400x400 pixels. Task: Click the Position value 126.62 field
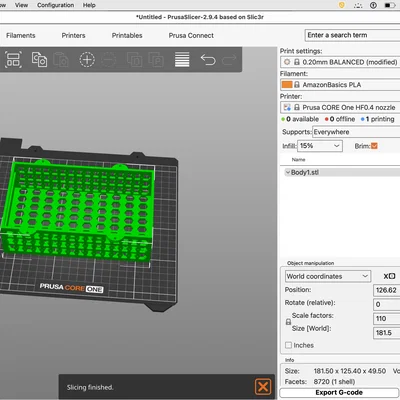tap(387, 290)
